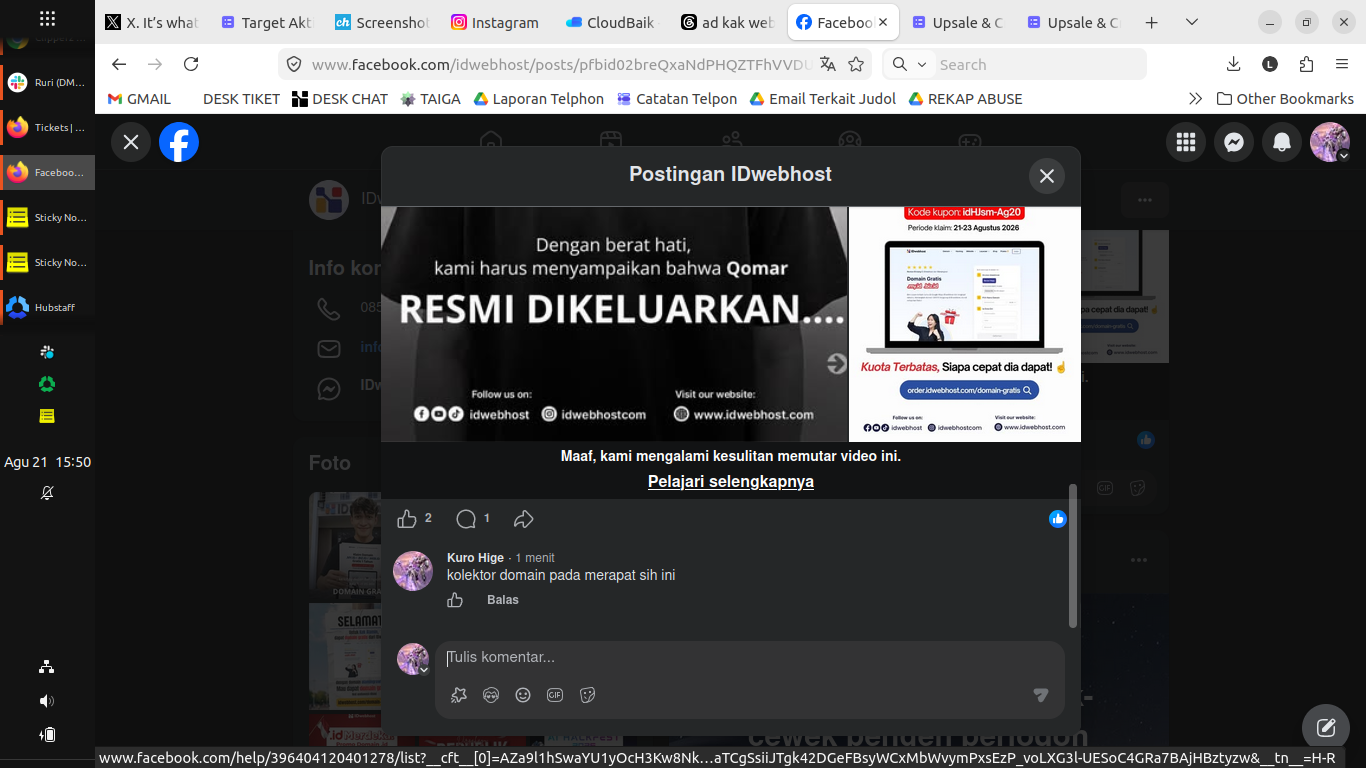
Task: Open the List all tabs dropdown
Action: [x=1191, y=22]
